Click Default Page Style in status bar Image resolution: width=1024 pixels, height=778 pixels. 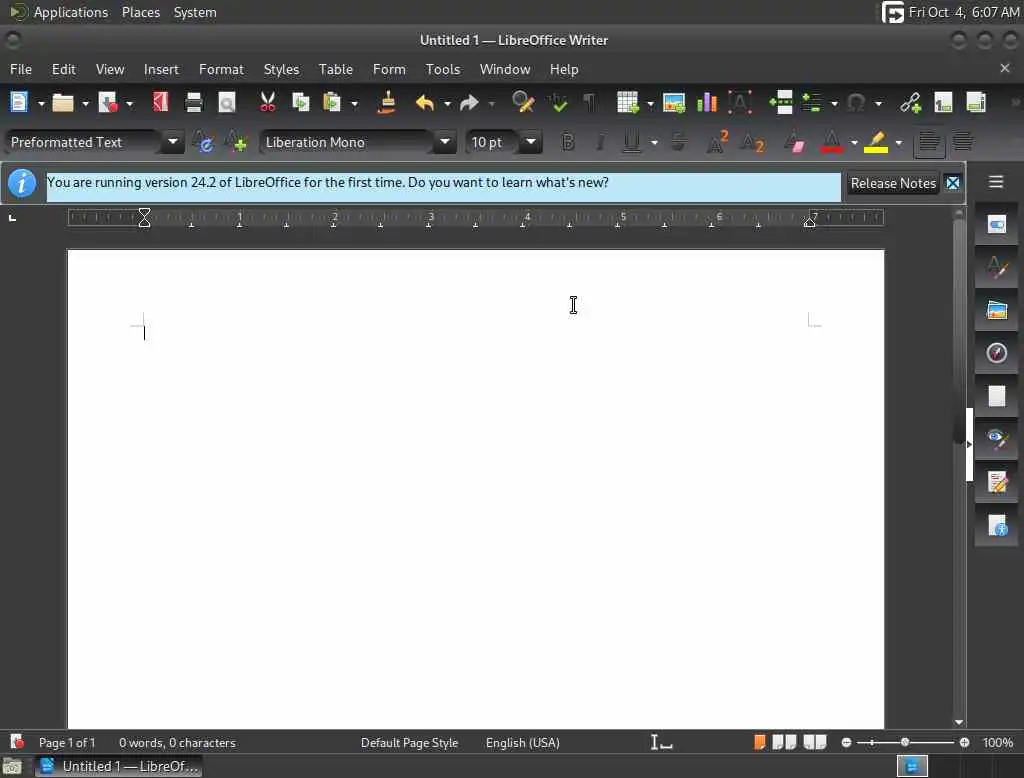pyautogui.click(x=409, y=743)
